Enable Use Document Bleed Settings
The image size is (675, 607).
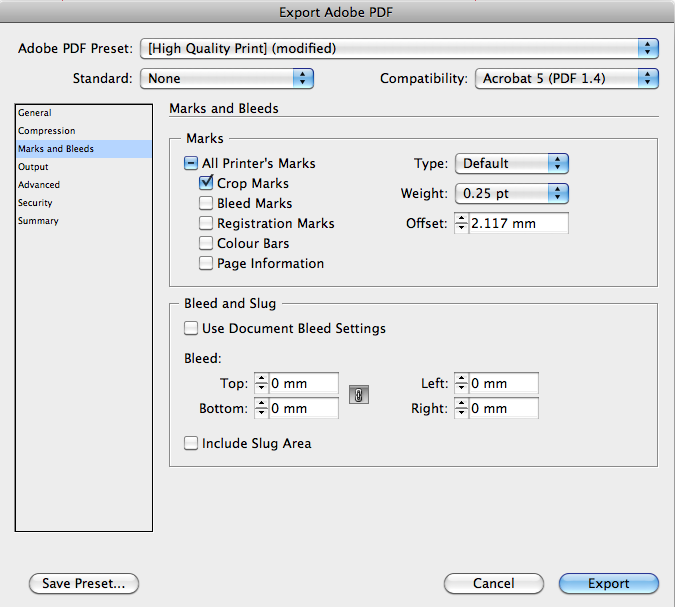[191, 328]
